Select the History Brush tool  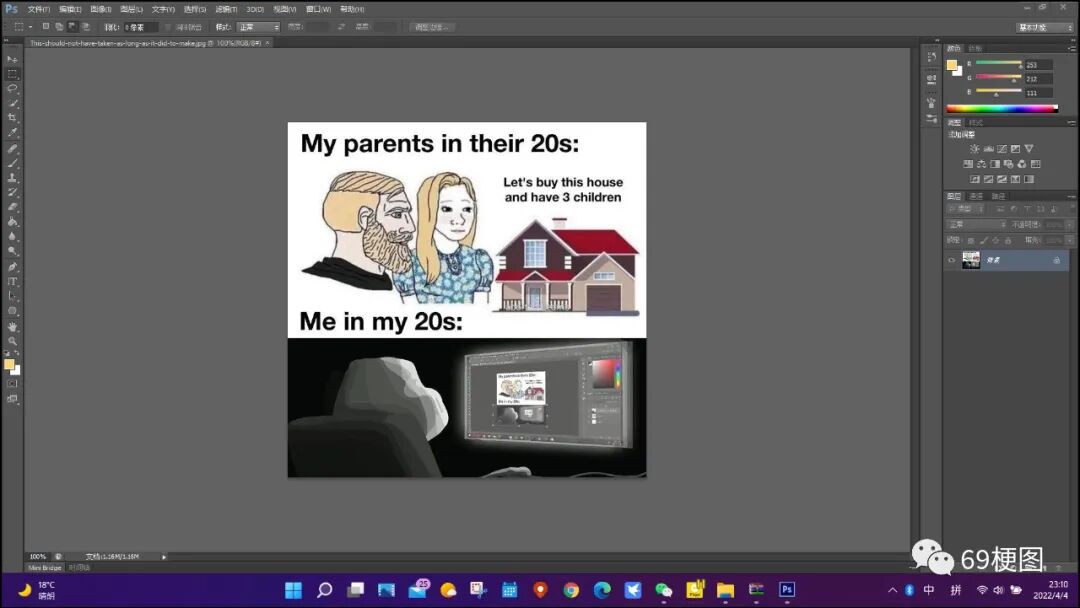pos(12,192)
